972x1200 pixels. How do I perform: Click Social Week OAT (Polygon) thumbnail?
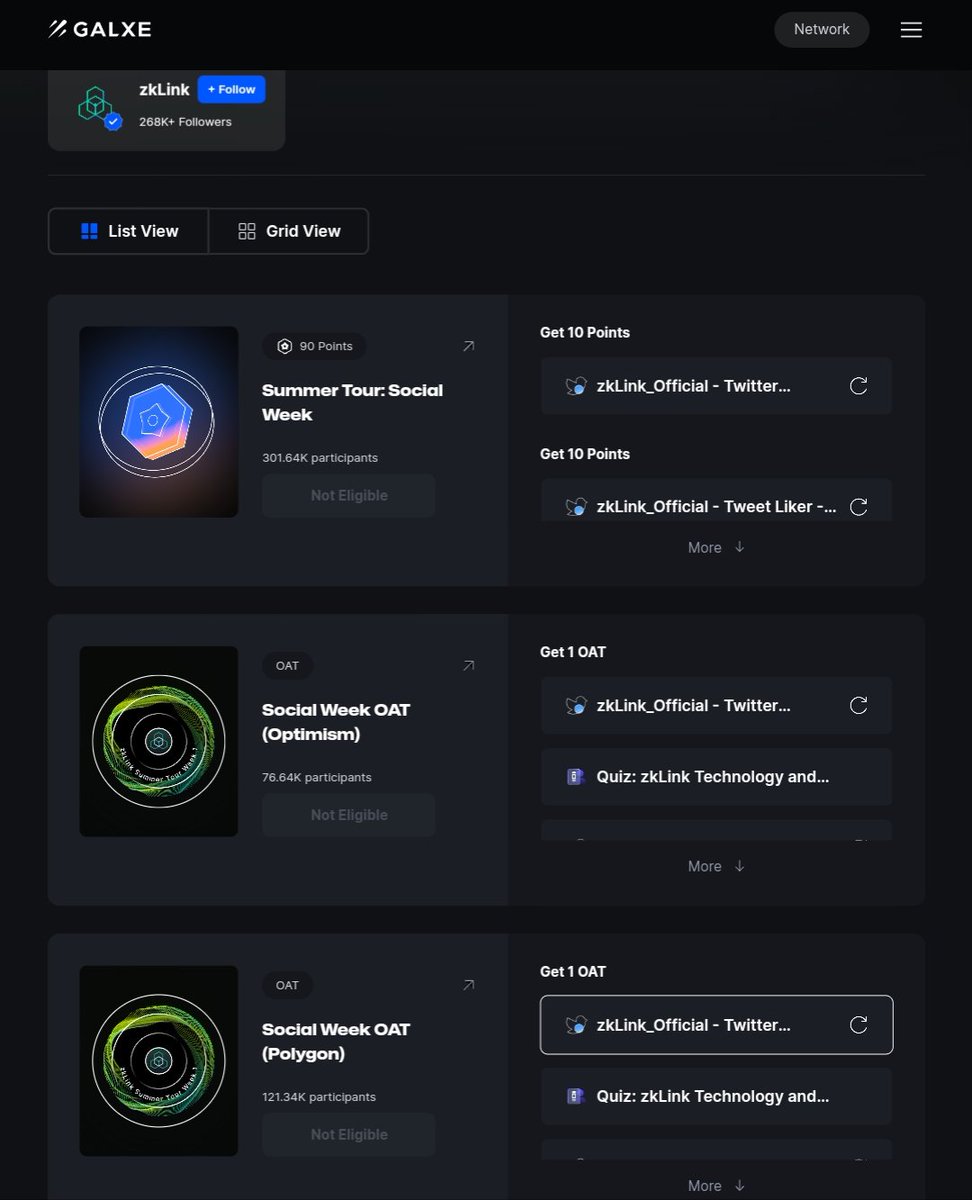(159, 1061)
